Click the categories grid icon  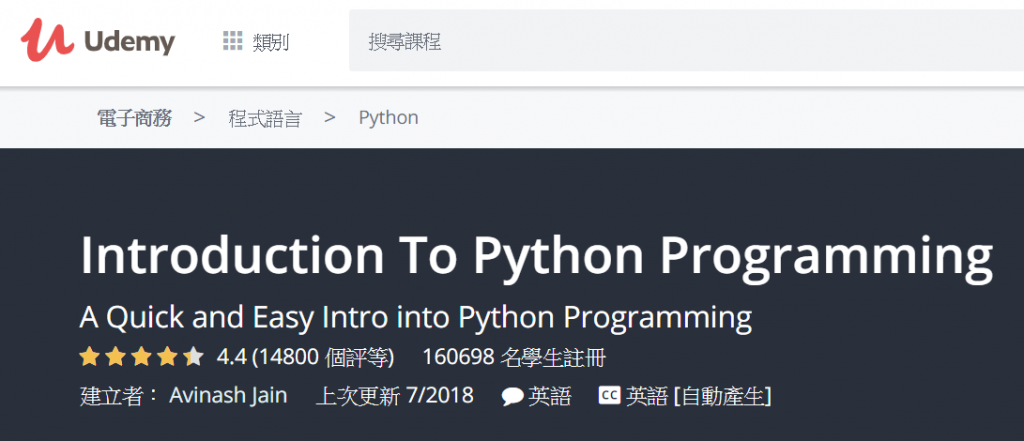tap(232, 41)
